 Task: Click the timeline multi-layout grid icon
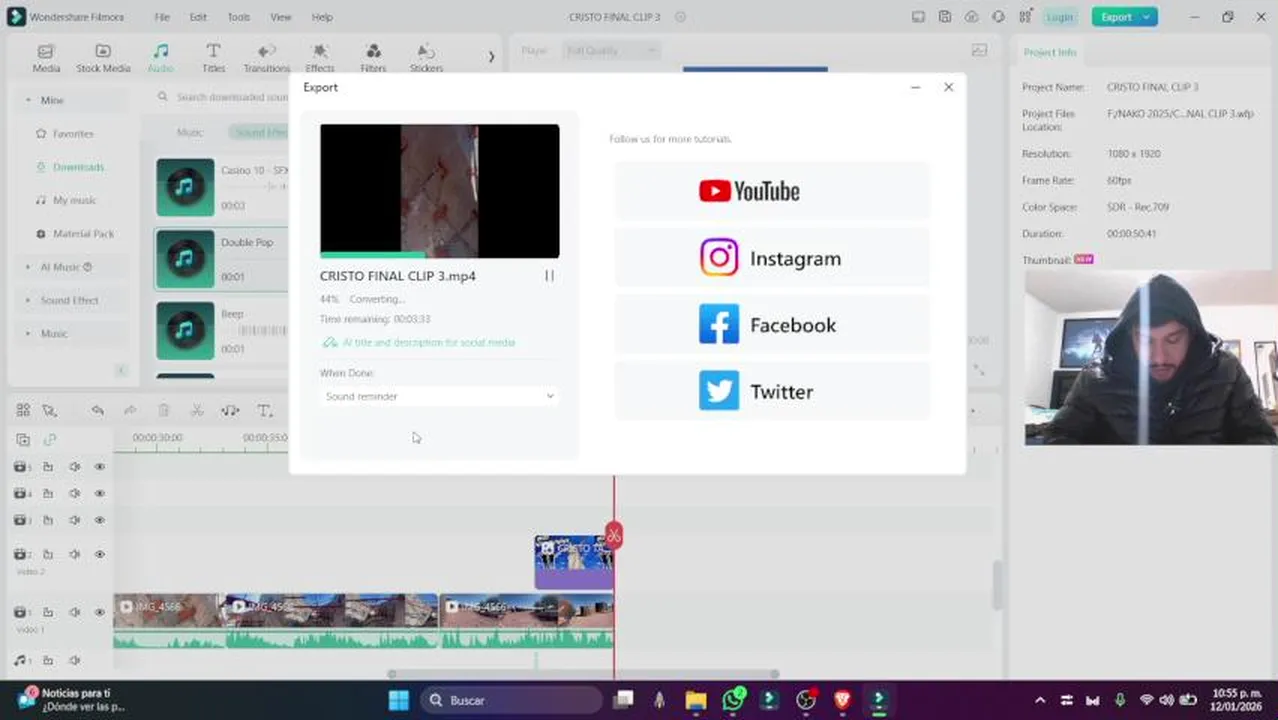(x=23, y=410)
